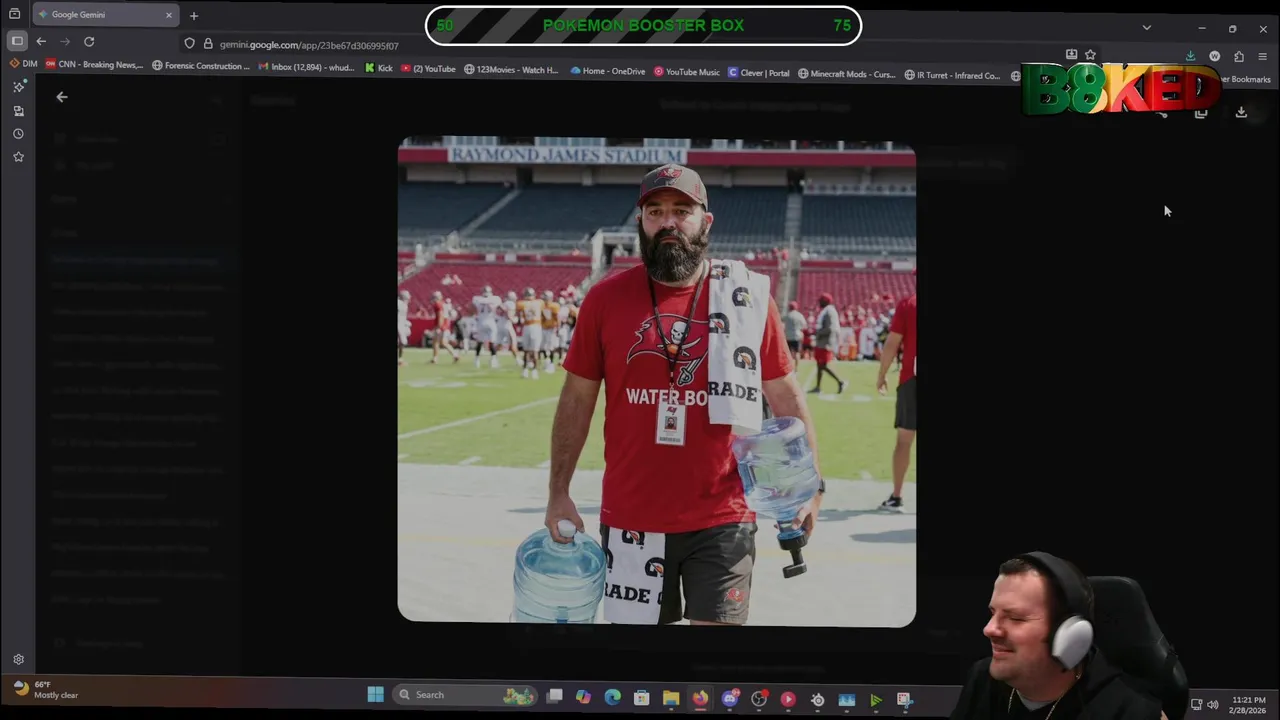1280x720 pixels.
Task: Open Minecraft Mods bookmark
Action: [847, 74]
